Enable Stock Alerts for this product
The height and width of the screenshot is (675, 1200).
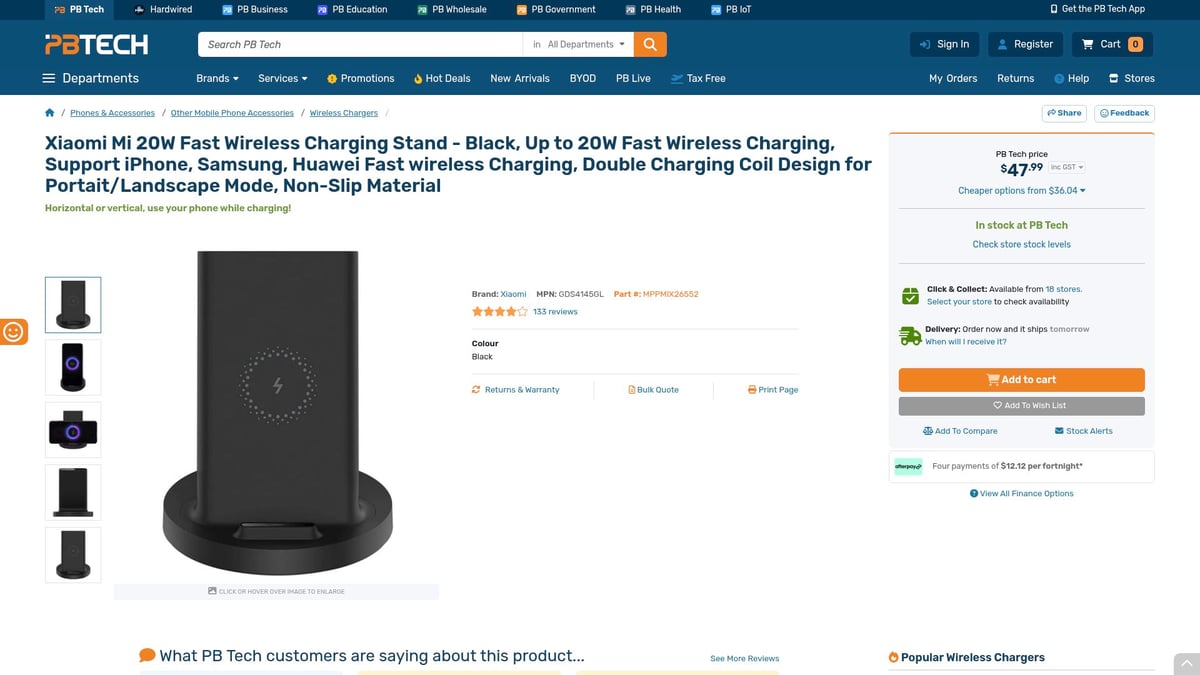tap(1083, 430)
